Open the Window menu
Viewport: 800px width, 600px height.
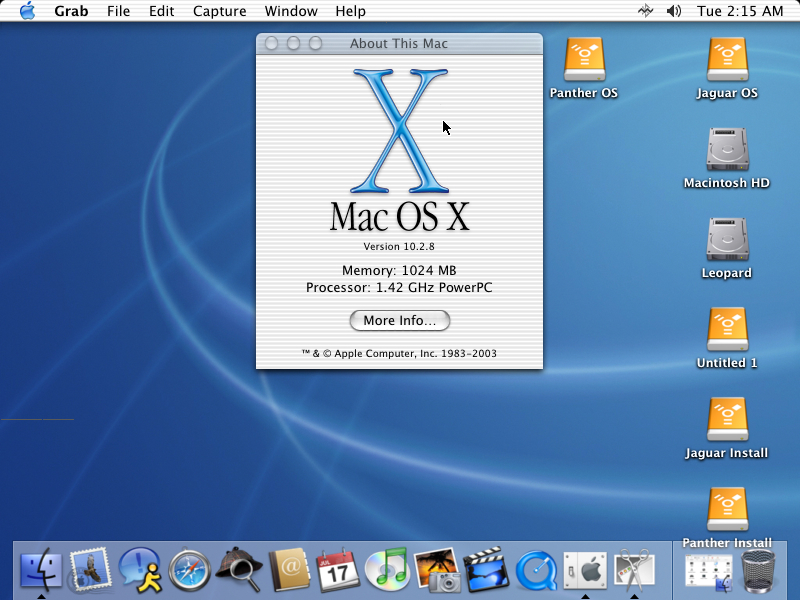point(291,11)
